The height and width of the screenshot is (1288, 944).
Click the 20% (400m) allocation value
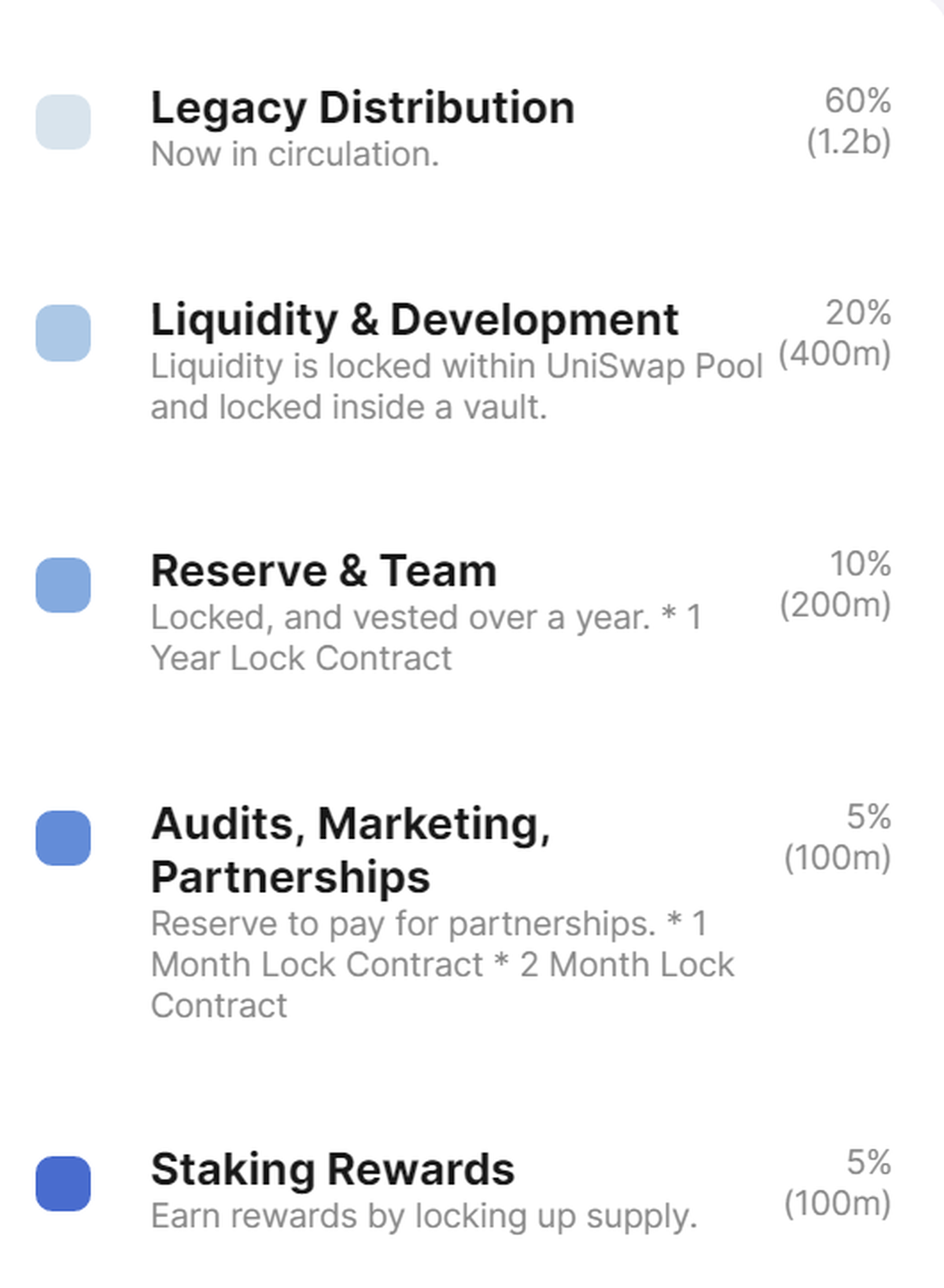(835, 334)
